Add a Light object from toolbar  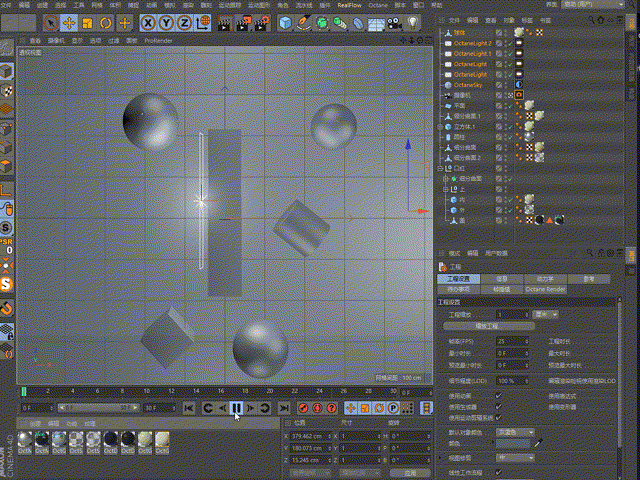(x=413, y=22)
